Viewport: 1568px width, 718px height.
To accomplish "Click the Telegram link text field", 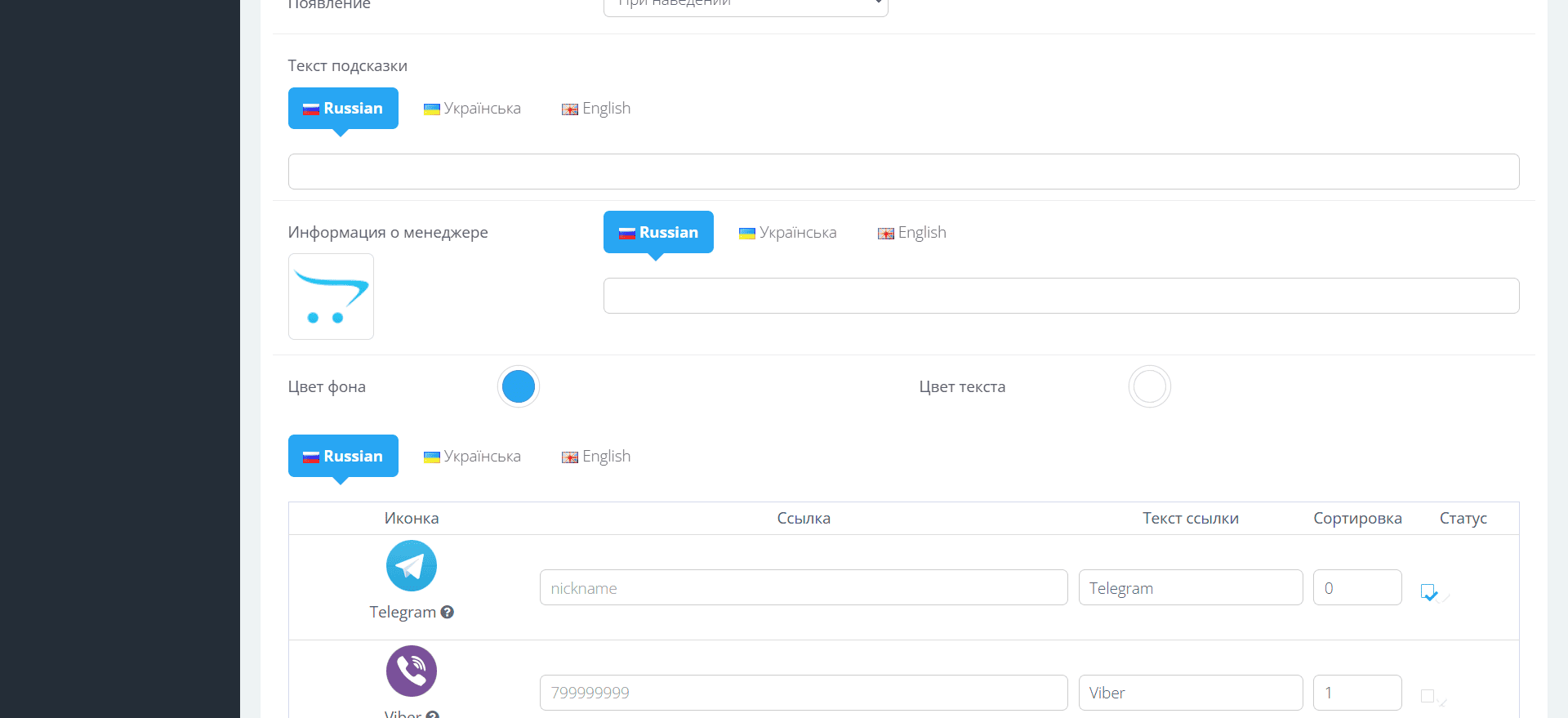I will (1191, 587).
